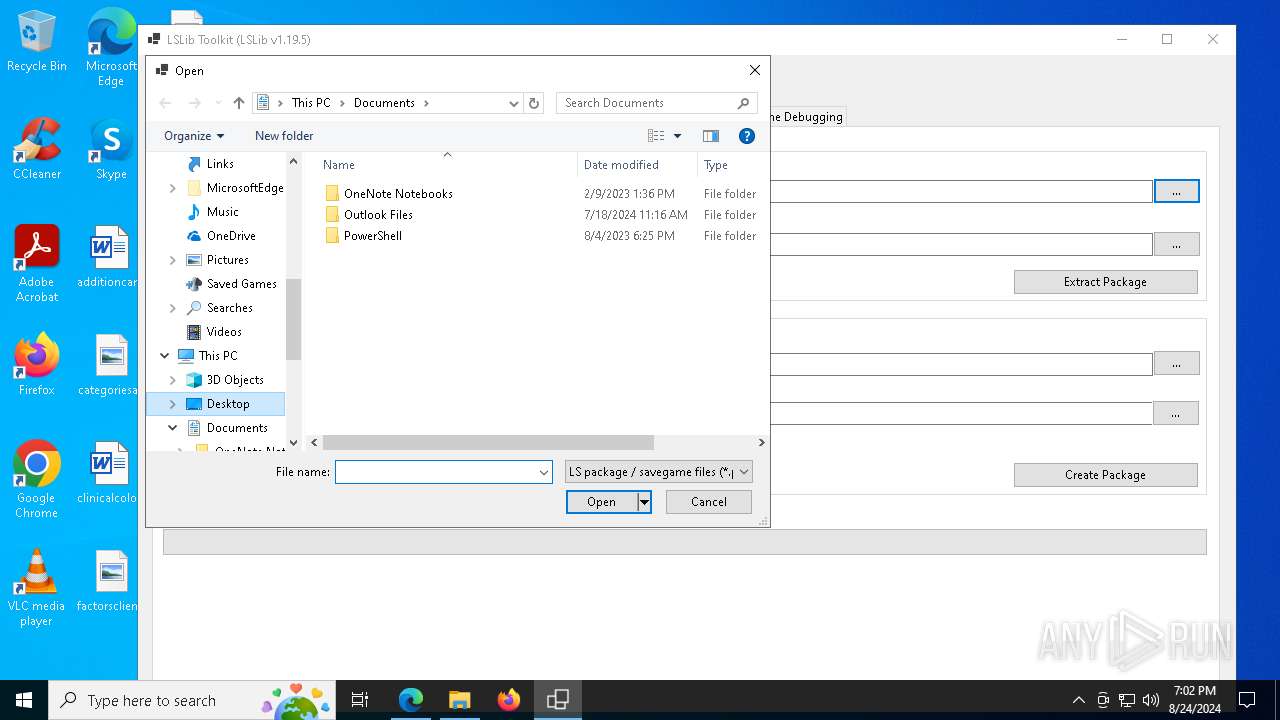Launch VLC media player shortcut
This screenshot has height=720, width=1280.
37,588
